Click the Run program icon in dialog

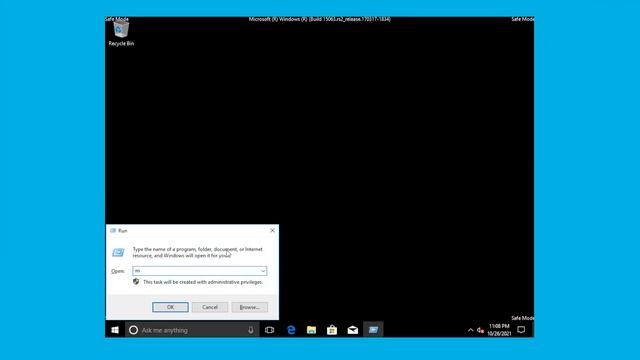tap(118, 253)
